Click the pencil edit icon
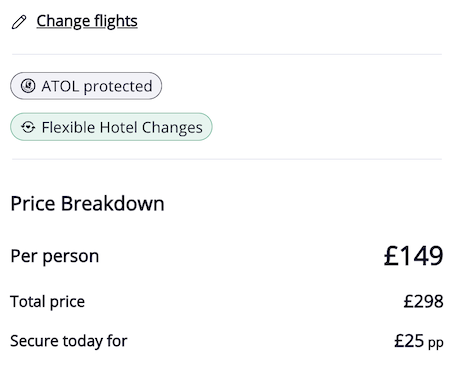Image resolution: width=454 pixels, height=371 pixels. [x=19, y=22]
